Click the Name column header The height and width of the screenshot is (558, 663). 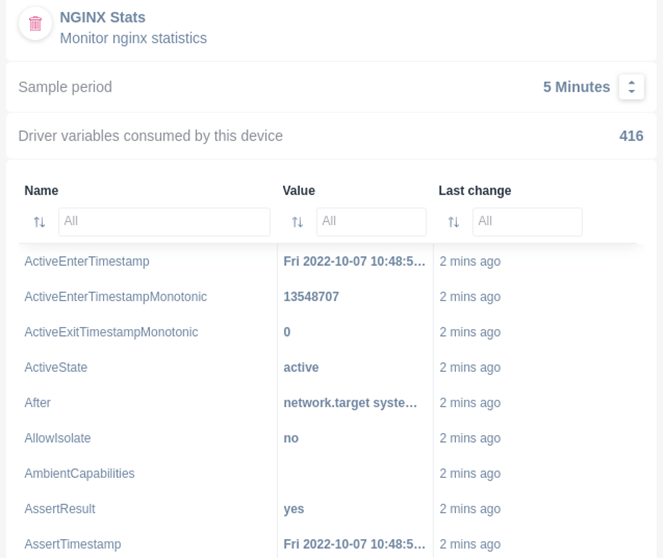41,191
